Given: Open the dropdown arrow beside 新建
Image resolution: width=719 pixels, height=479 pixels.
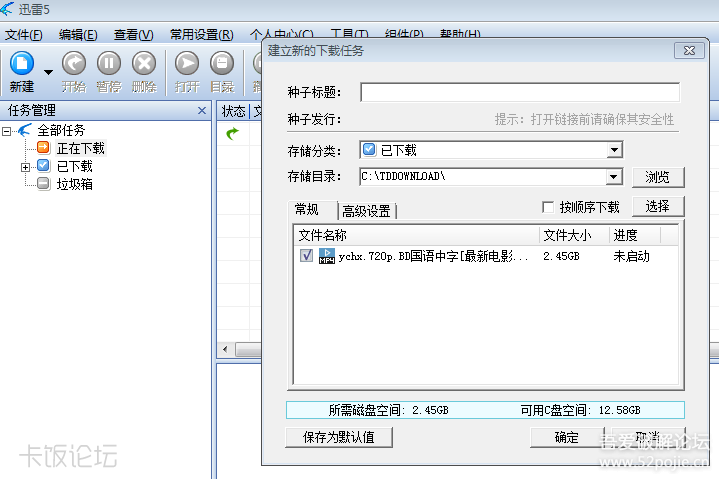Looking at the screenshot, I should pos(48,73).
